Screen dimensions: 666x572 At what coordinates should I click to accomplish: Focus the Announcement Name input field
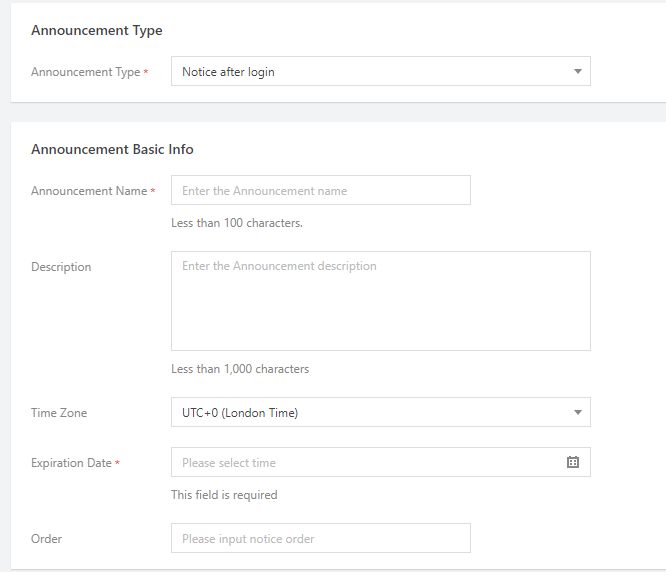tap(320, 191)
